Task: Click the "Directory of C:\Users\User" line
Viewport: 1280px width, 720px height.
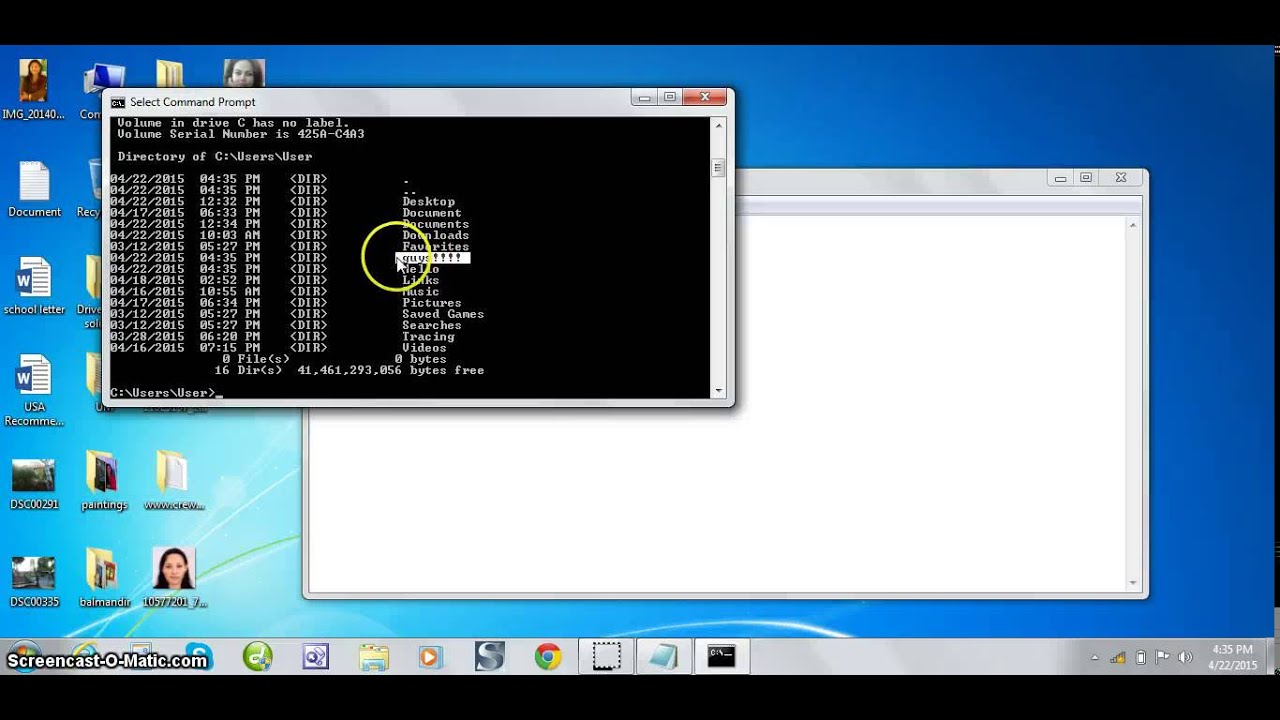Action: coord(215,157)
